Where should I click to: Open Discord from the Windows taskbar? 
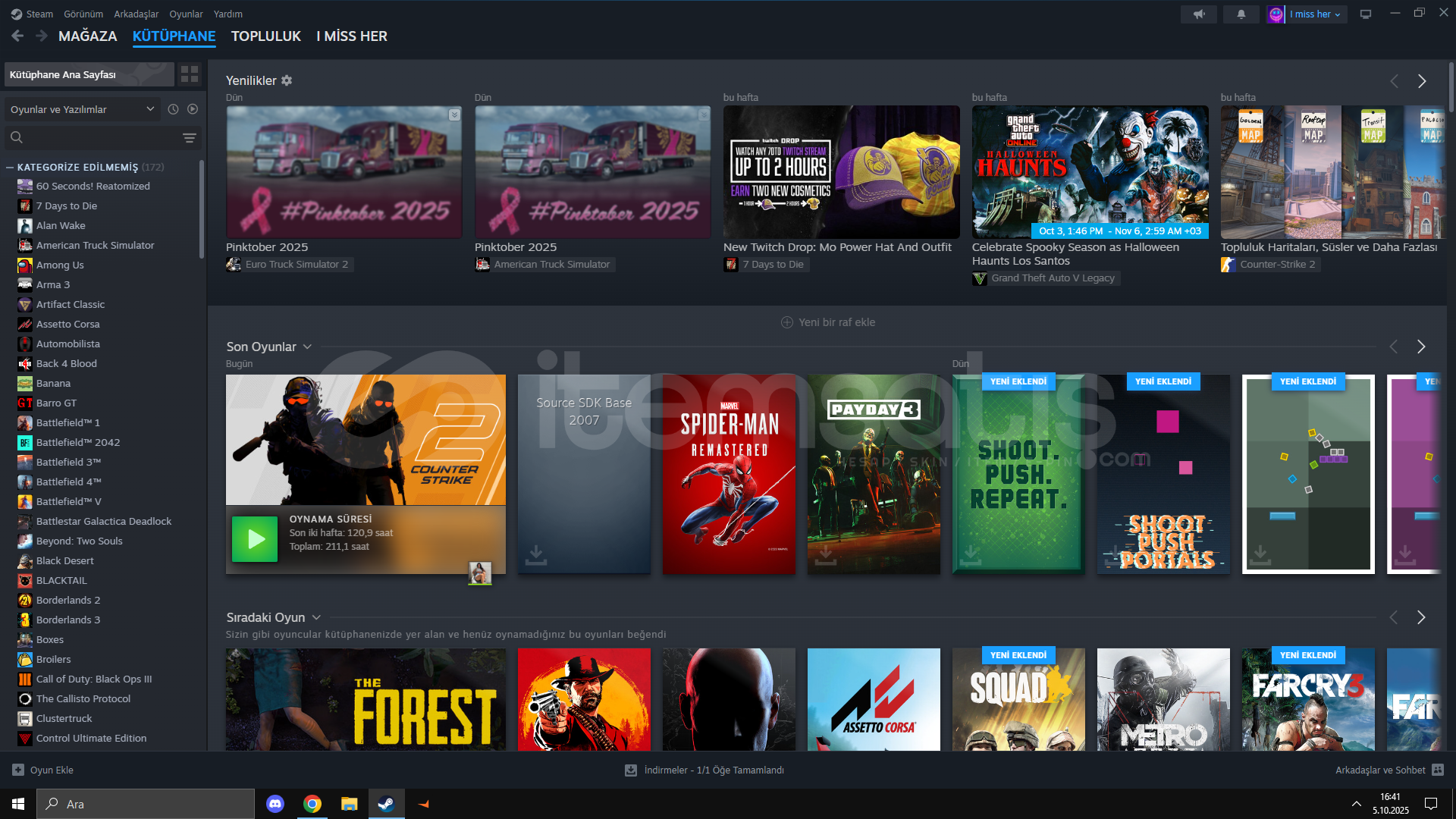pyautogui.click(x=275, y=804)
